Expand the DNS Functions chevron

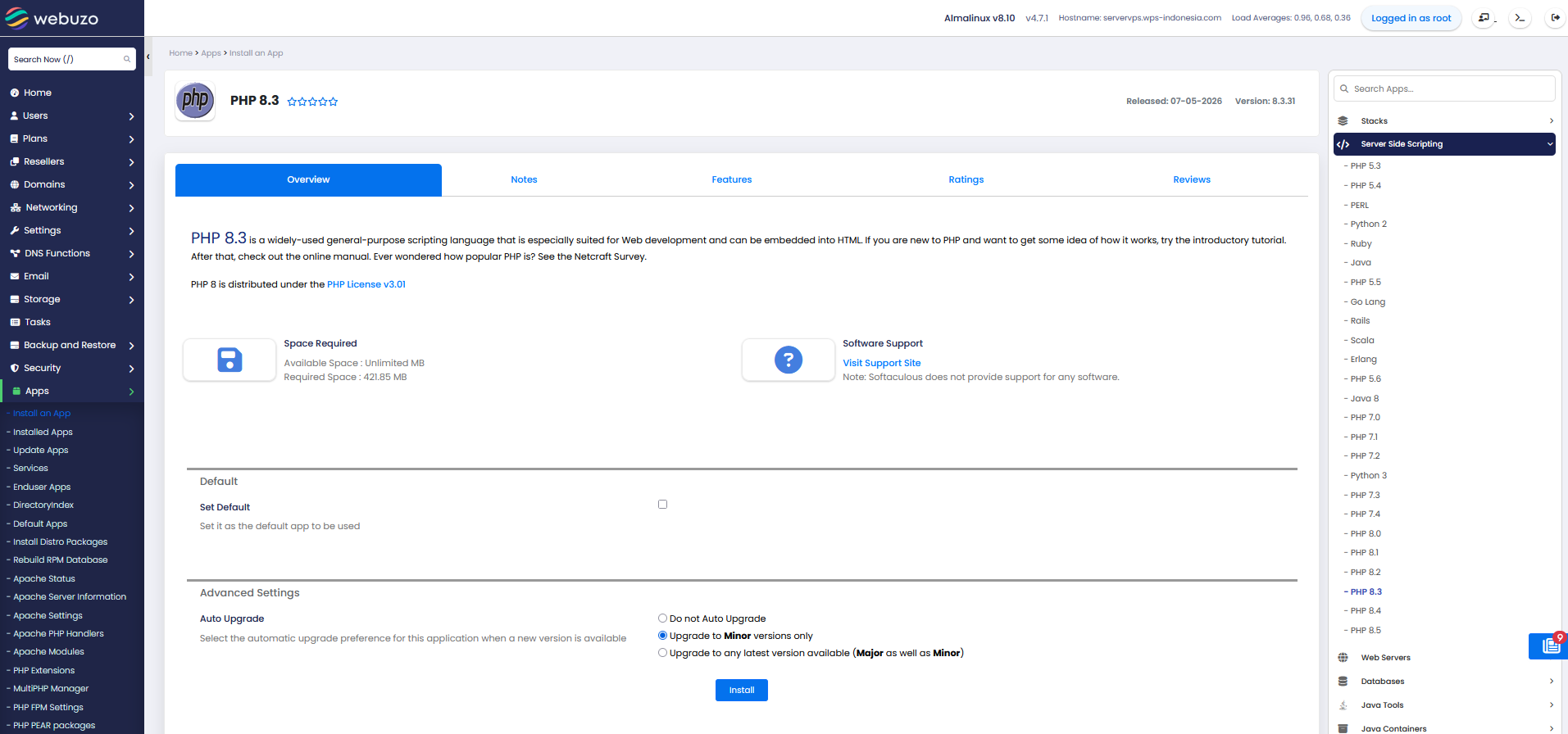point(131,254)
